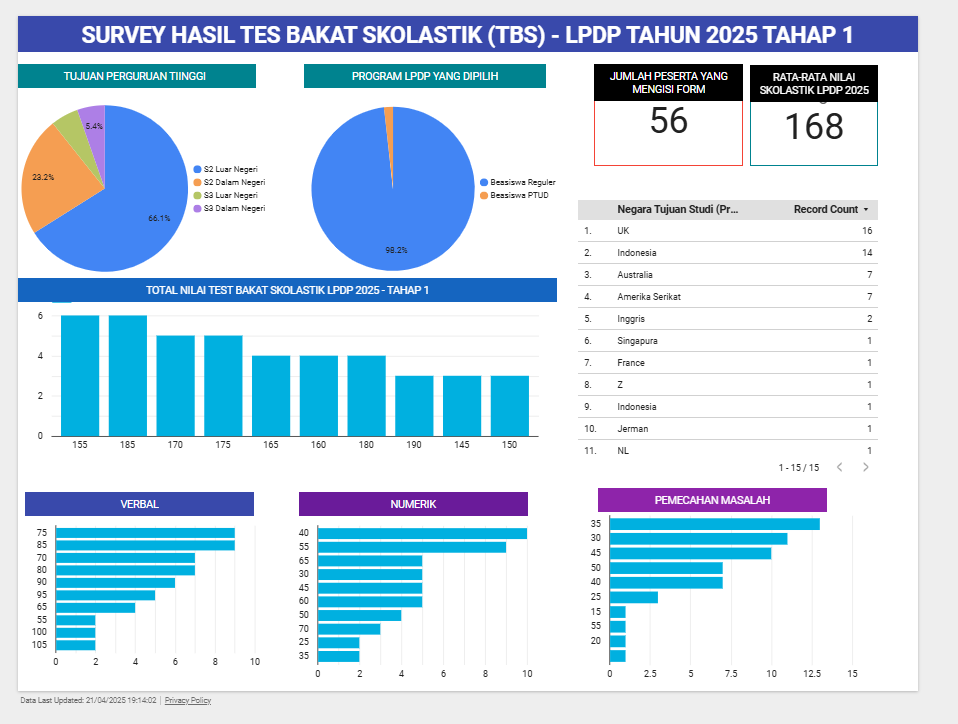Viewport: 958px width, 724px height.
Task: Click the 90 bar in the Verbal chart
Action: pos(115,583)
